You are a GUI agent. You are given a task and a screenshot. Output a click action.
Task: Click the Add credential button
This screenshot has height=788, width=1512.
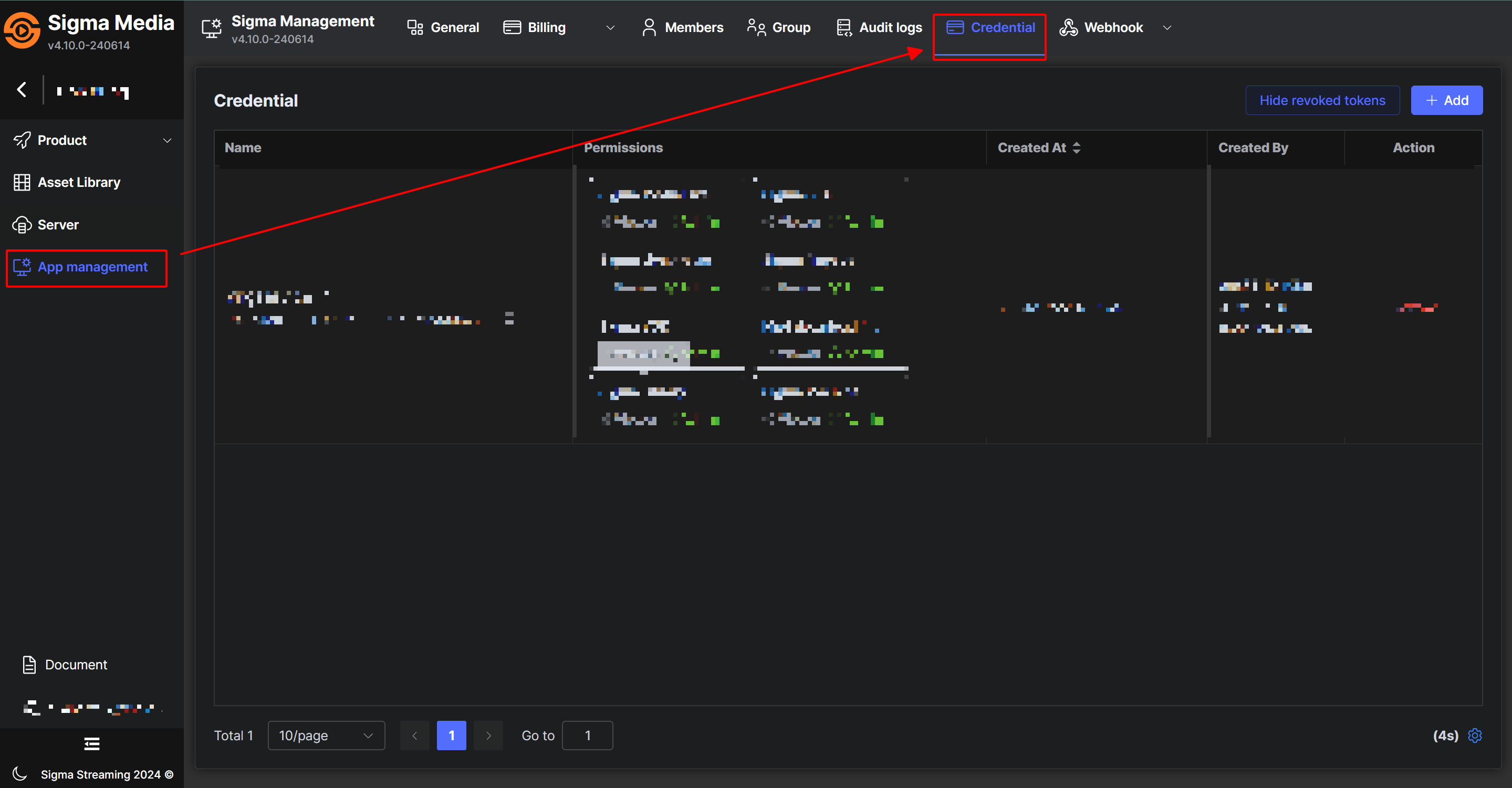tap(1446, 100)
